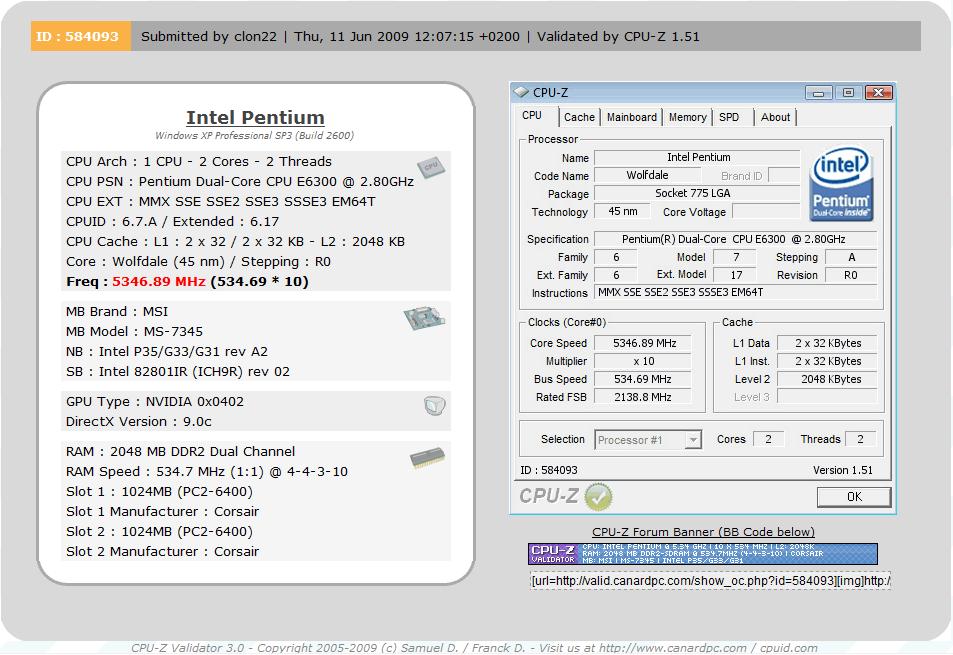This screenshot has height=655, width=953.
Task: Click the Multiplier x 10 value
Action: (x=643, y=362)
